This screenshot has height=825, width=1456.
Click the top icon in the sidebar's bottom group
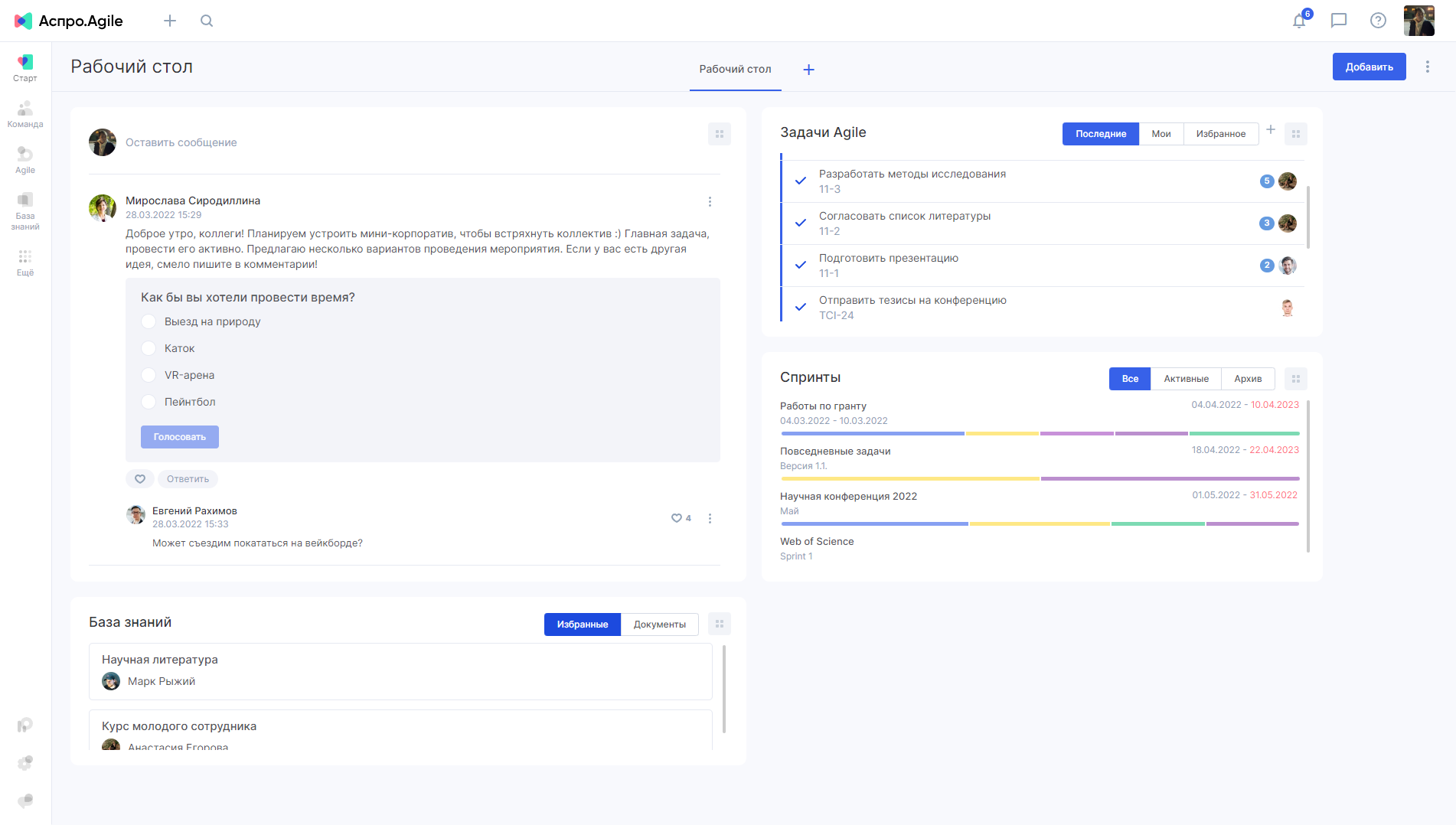coord(25,725)
